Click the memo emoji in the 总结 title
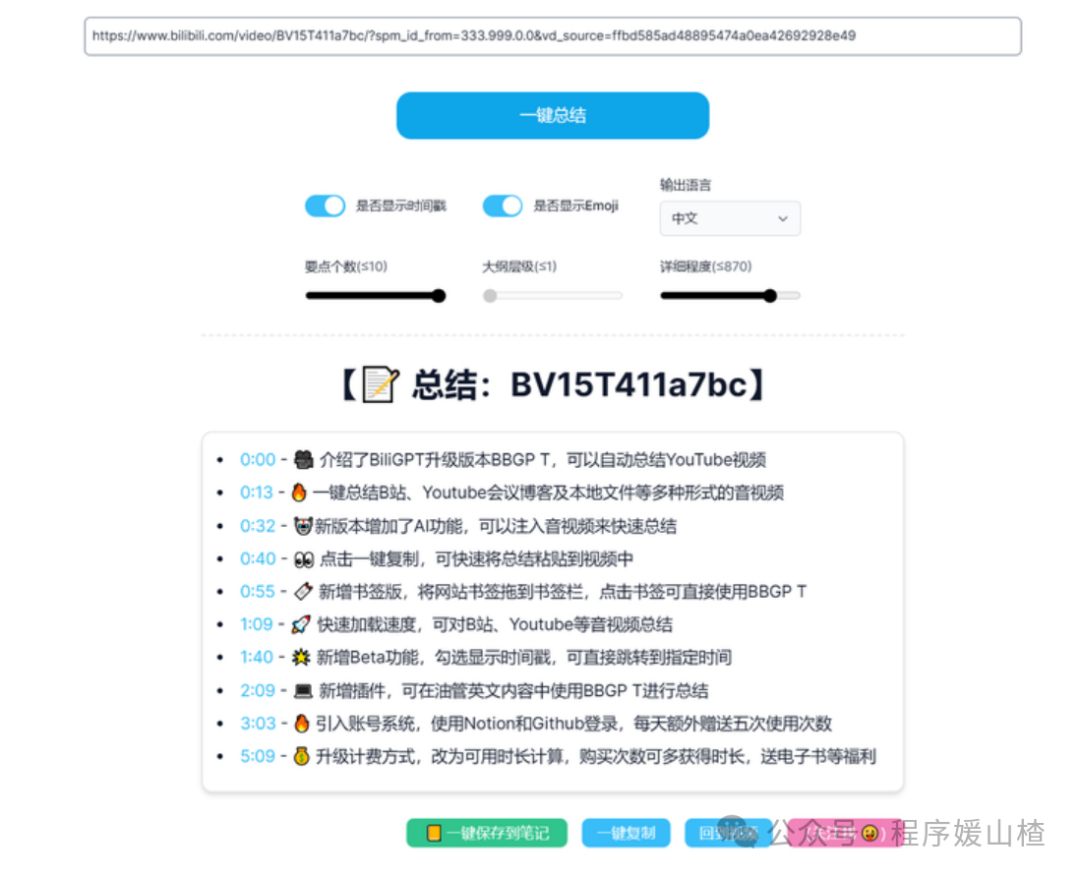This screenshot has width=1080, height=876. click(x=380, y=384)
